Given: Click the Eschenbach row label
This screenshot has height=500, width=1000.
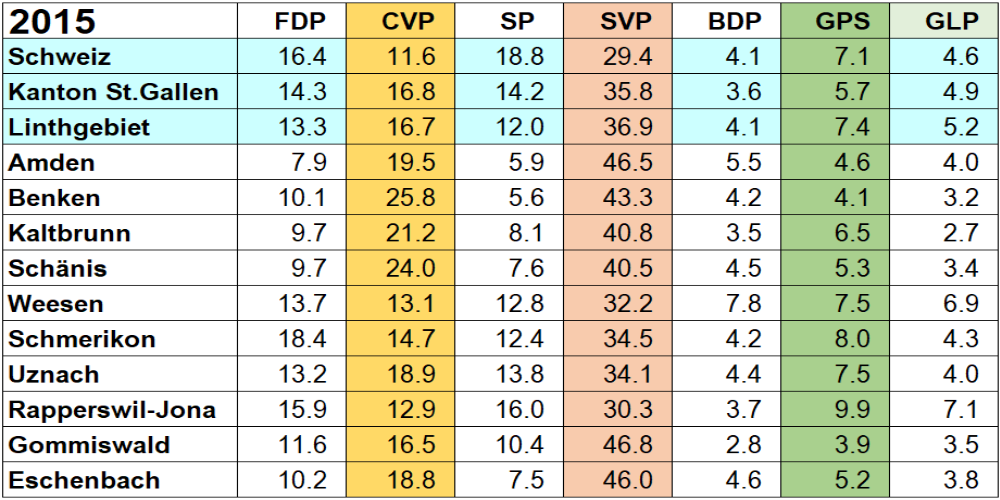Looking at the screenshot, I should (x=84, y=480).
